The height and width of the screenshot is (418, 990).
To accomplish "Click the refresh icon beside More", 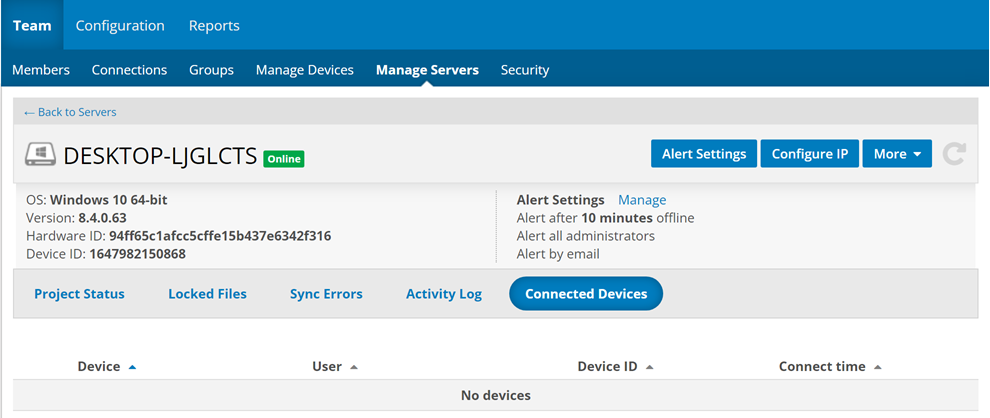I will tap(954, 154).
